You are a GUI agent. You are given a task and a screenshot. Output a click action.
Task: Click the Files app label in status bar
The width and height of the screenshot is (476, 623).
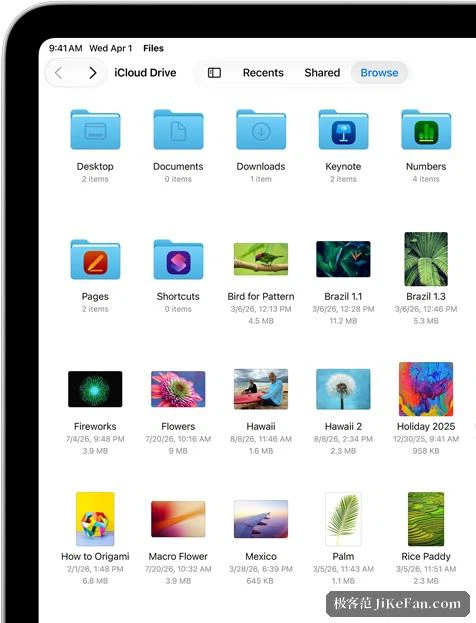point(153,48)
